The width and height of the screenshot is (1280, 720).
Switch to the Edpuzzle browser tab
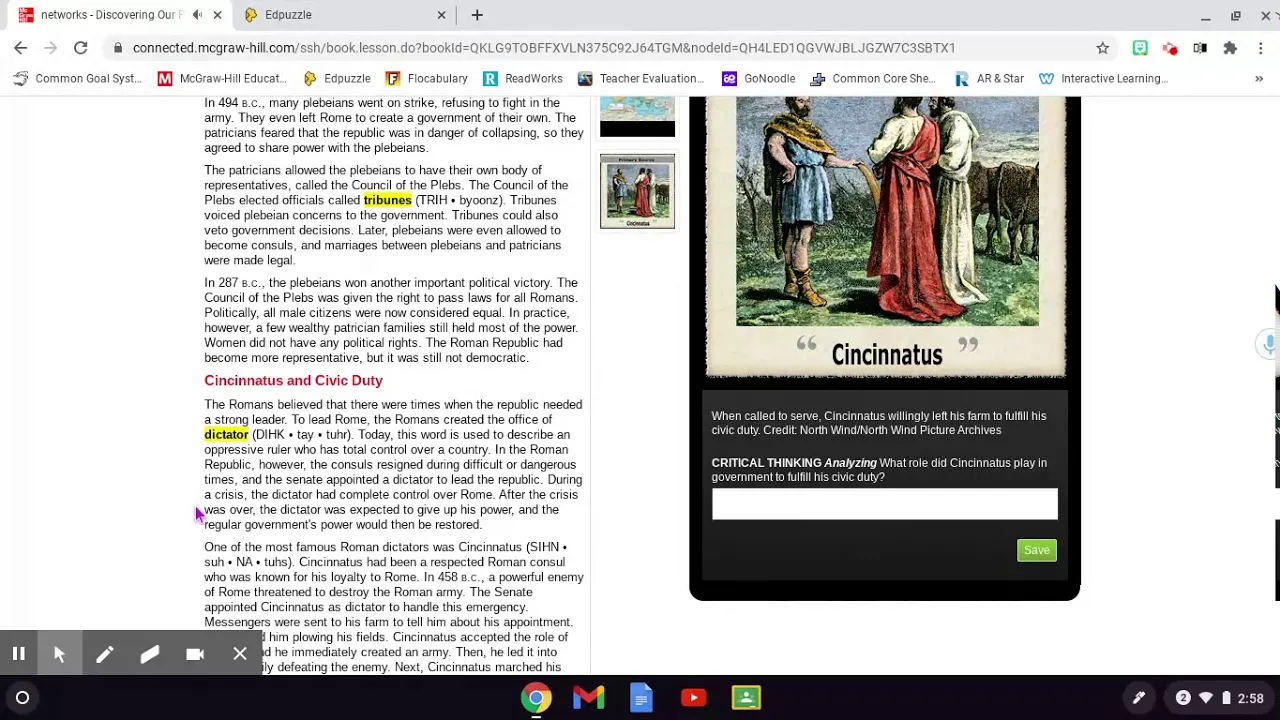[x=288, y=15]
